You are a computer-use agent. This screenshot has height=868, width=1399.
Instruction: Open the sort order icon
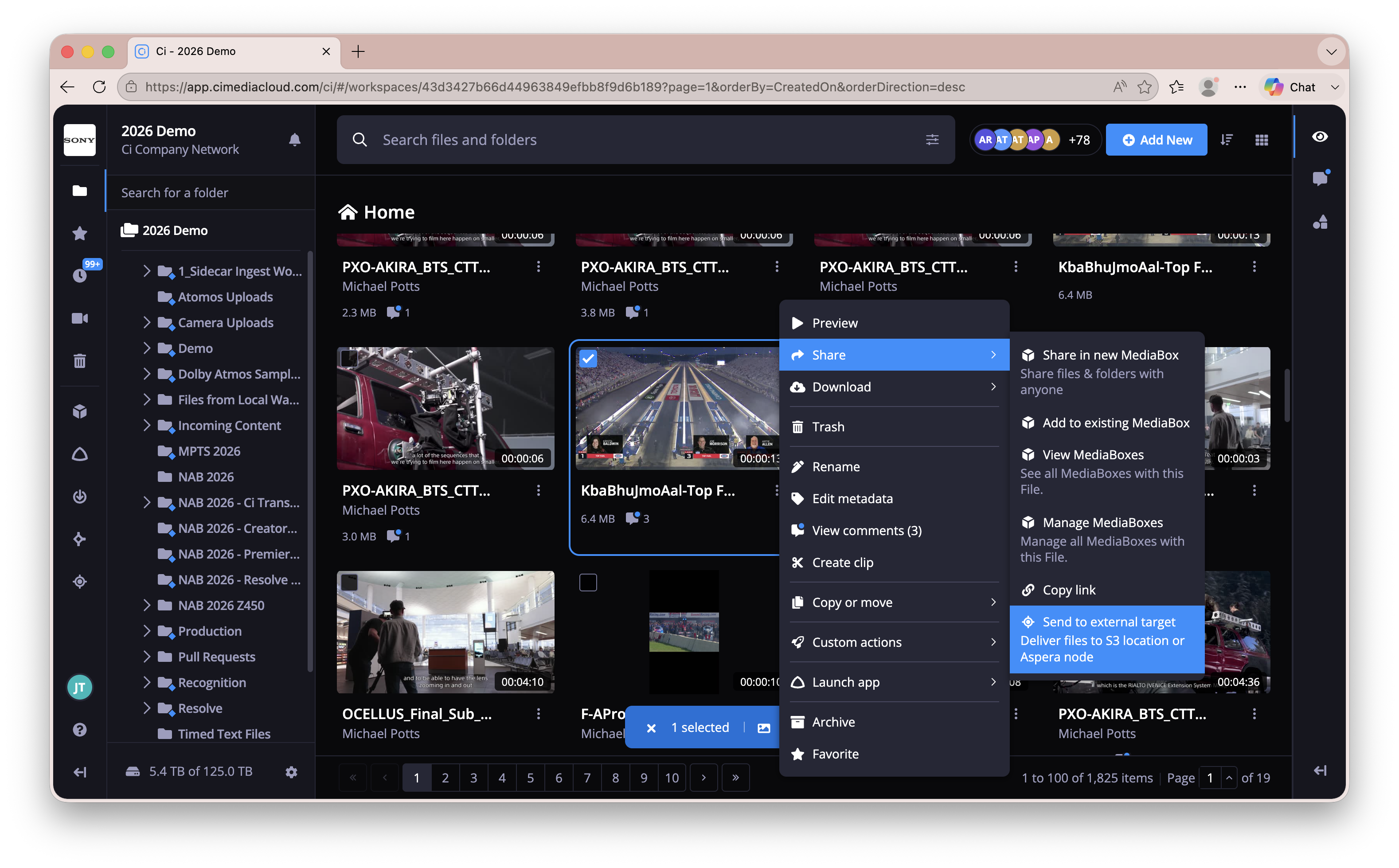(x=1226, y=140)
